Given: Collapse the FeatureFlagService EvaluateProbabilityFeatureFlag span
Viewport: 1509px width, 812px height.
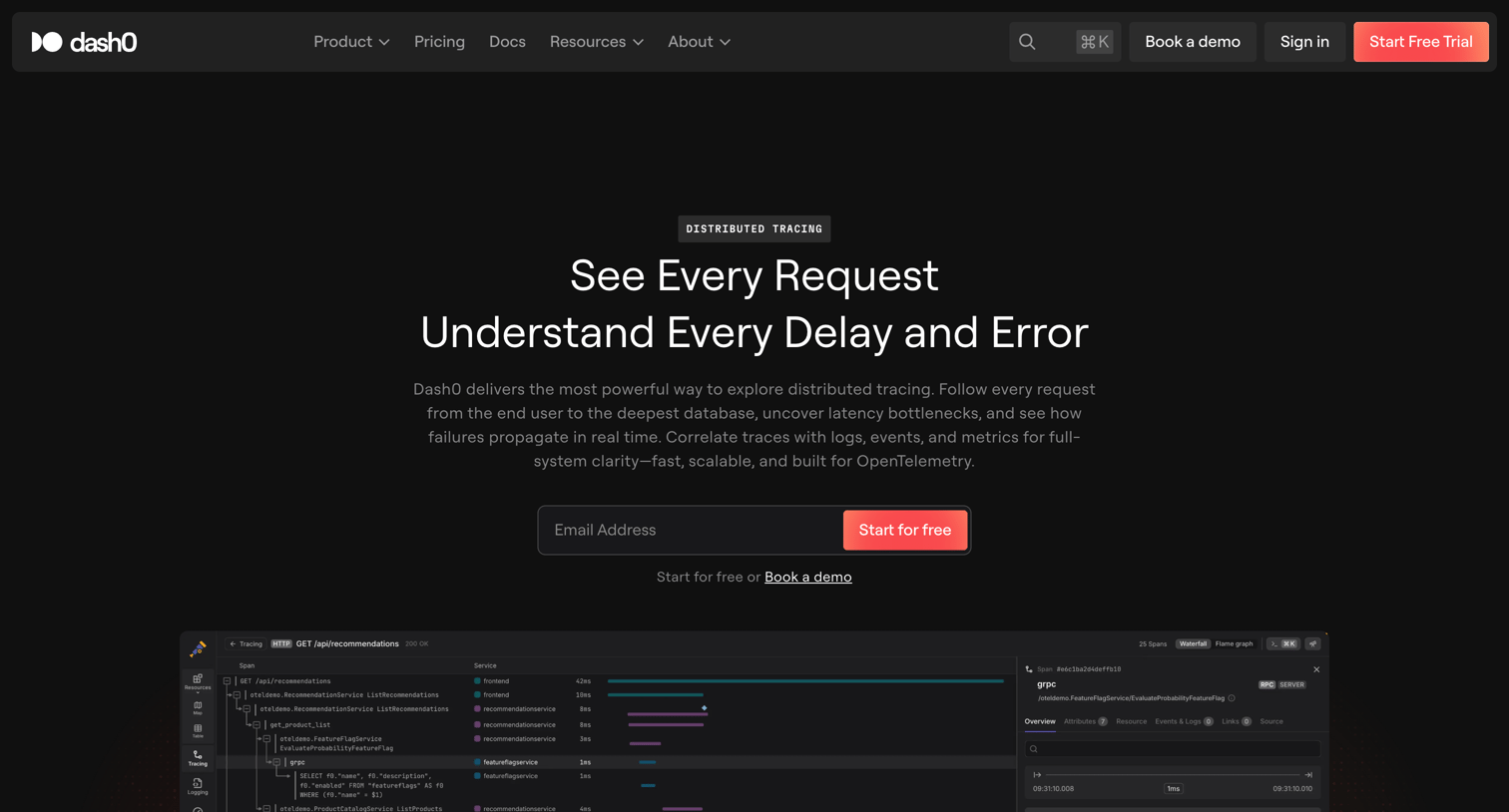Looking at the screenshot, I should [266, 739].
